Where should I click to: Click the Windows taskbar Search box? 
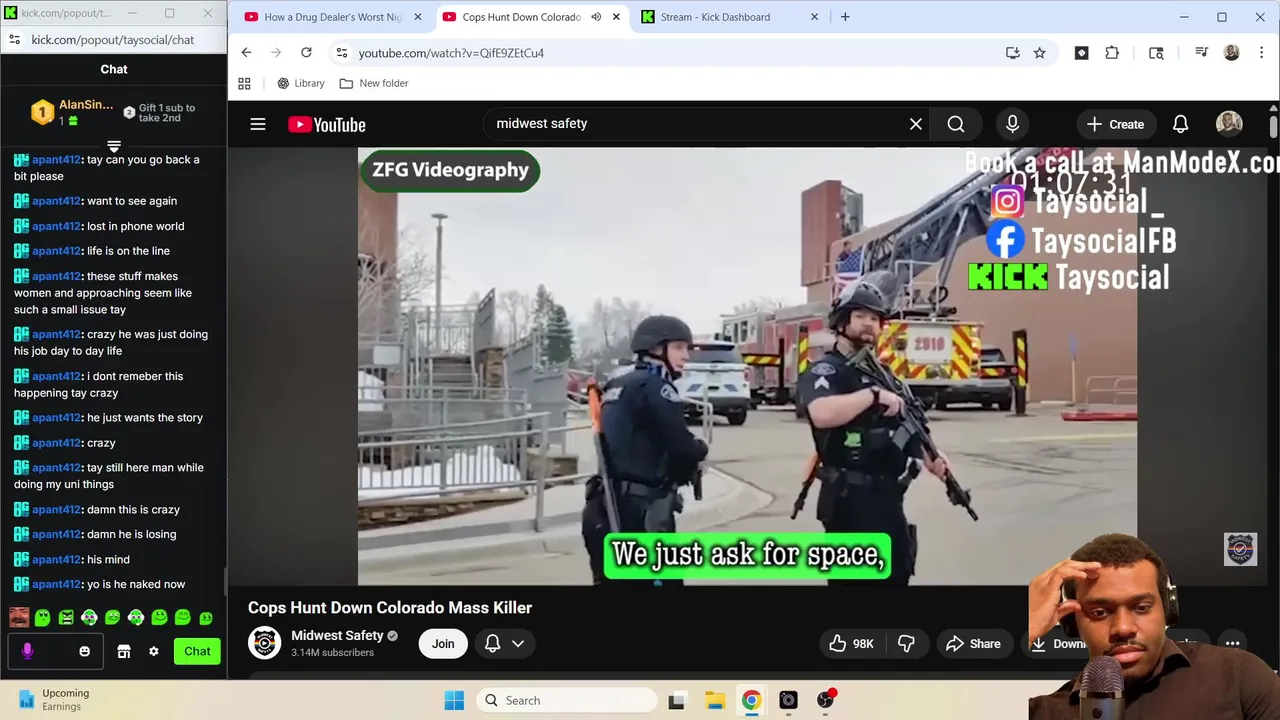pyautogui.click(x=567, y=701)
